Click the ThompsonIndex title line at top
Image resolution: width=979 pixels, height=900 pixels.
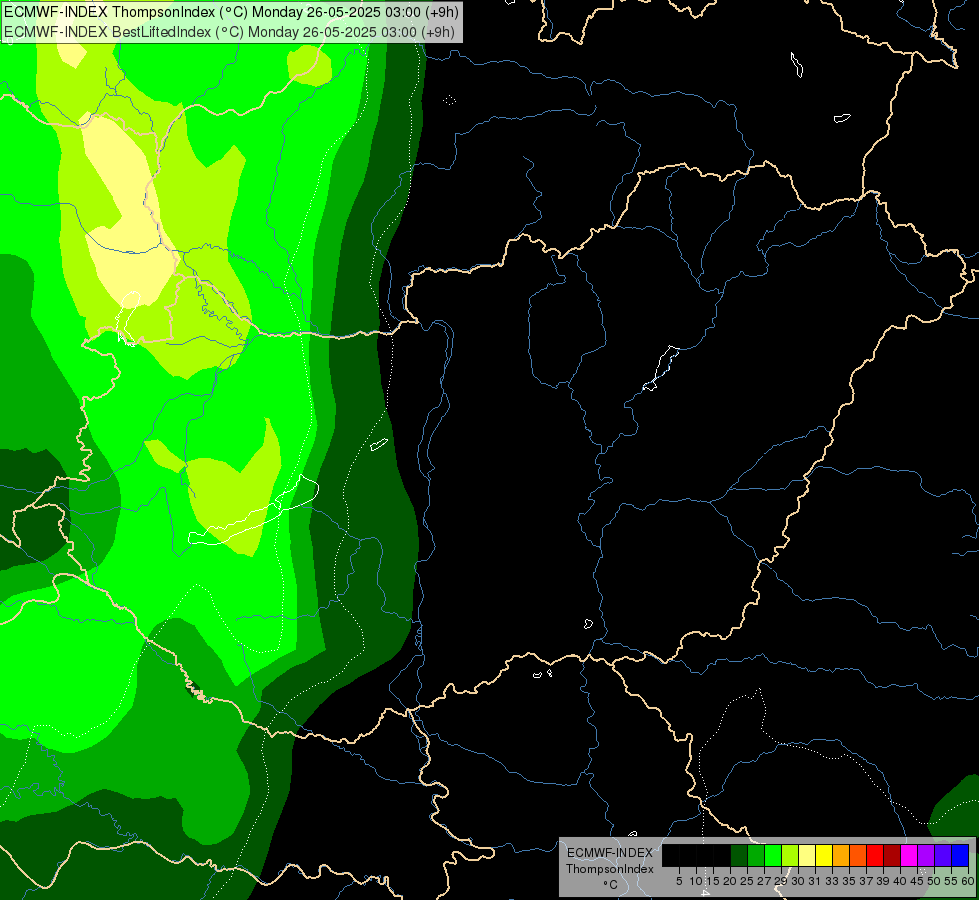click(x=232, y=11)
